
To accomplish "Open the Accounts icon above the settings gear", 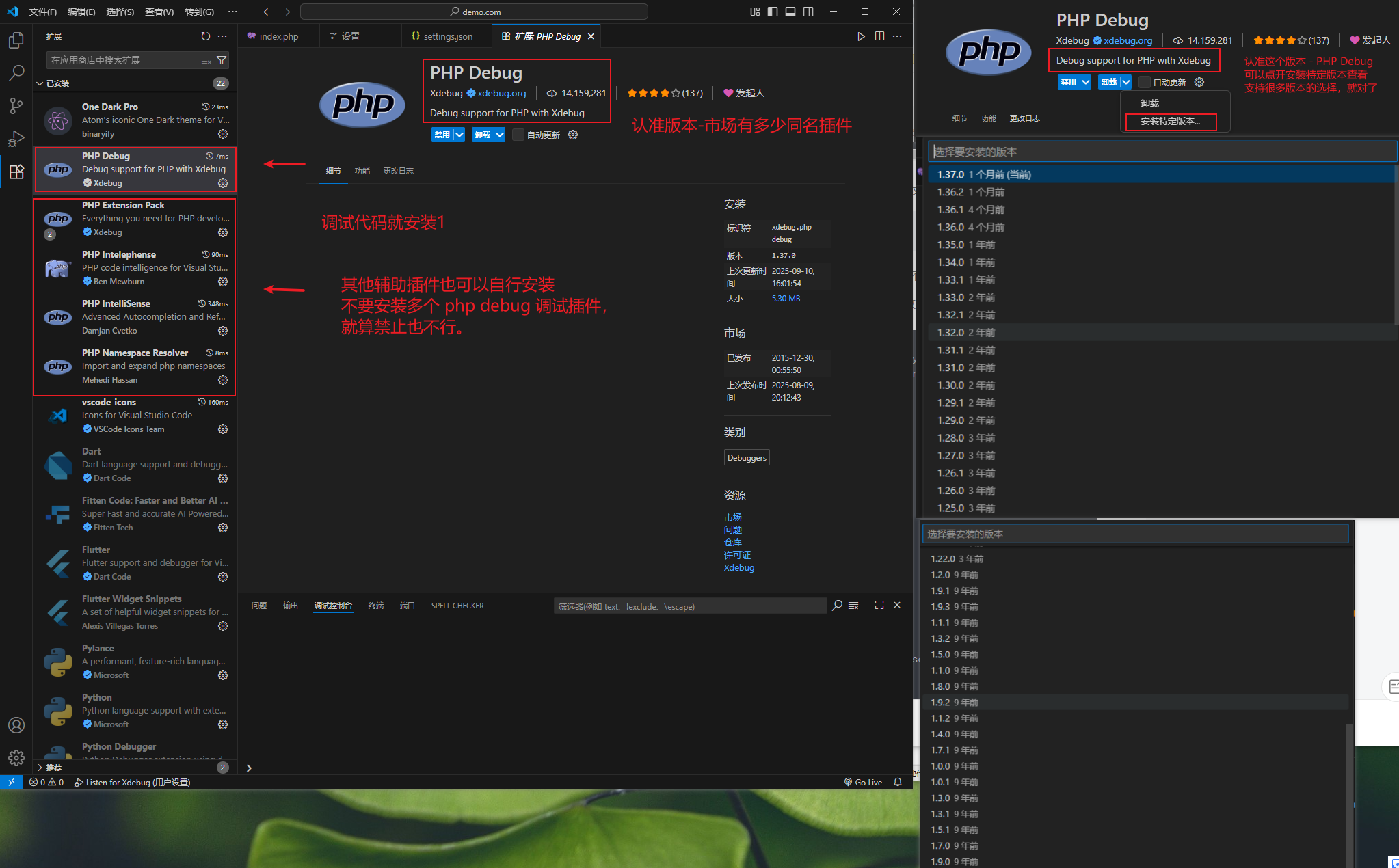I will 16,725.
